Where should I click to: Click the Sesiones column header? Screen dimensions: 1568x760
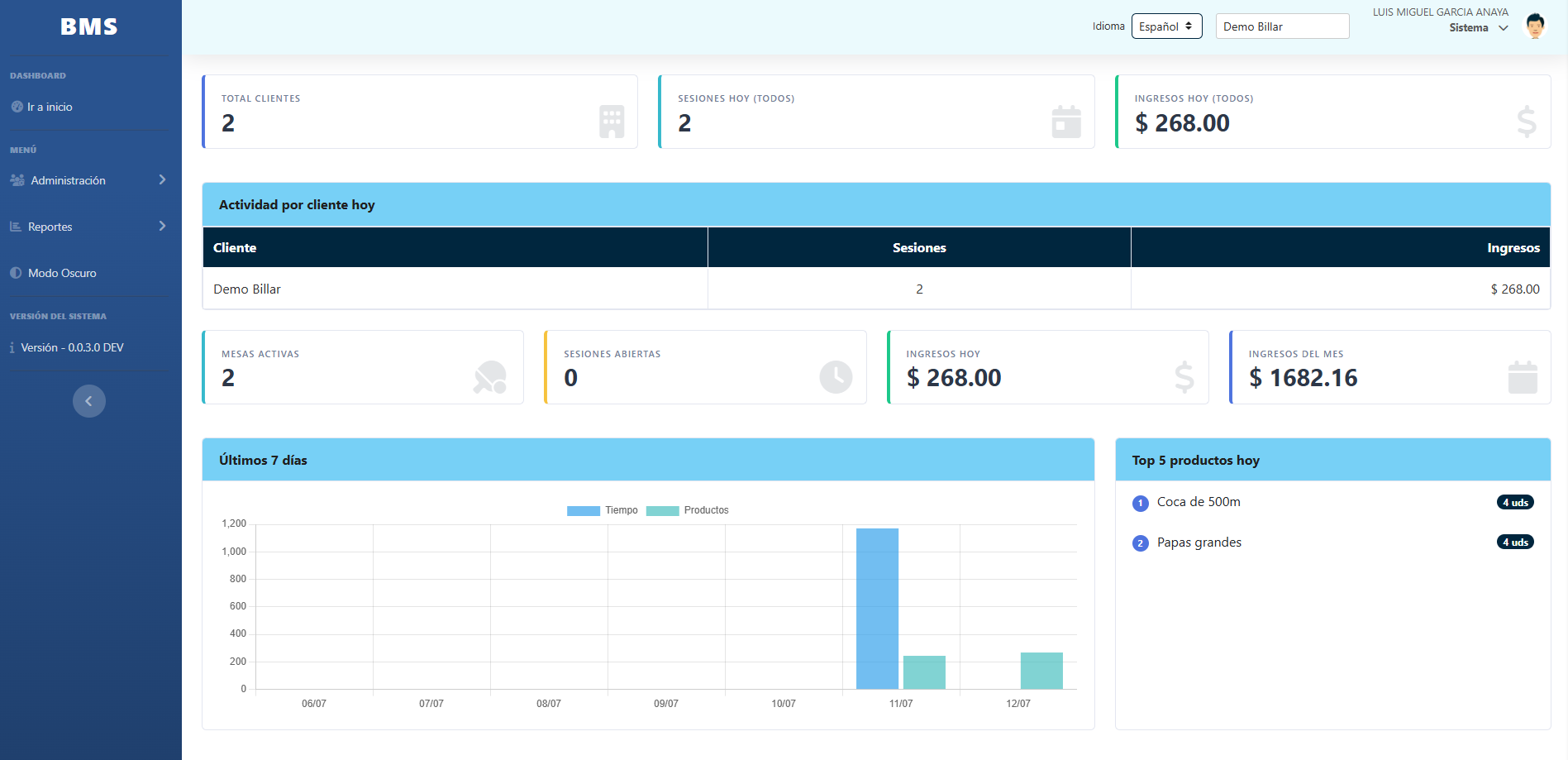click(919, 247)
